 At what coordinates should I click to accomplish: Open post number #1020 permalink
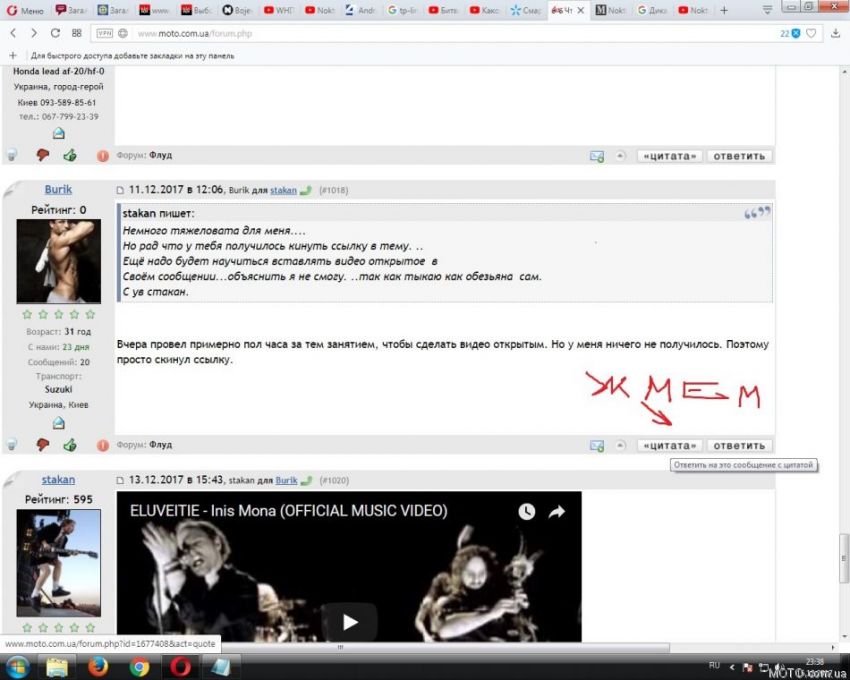point(334,480)
